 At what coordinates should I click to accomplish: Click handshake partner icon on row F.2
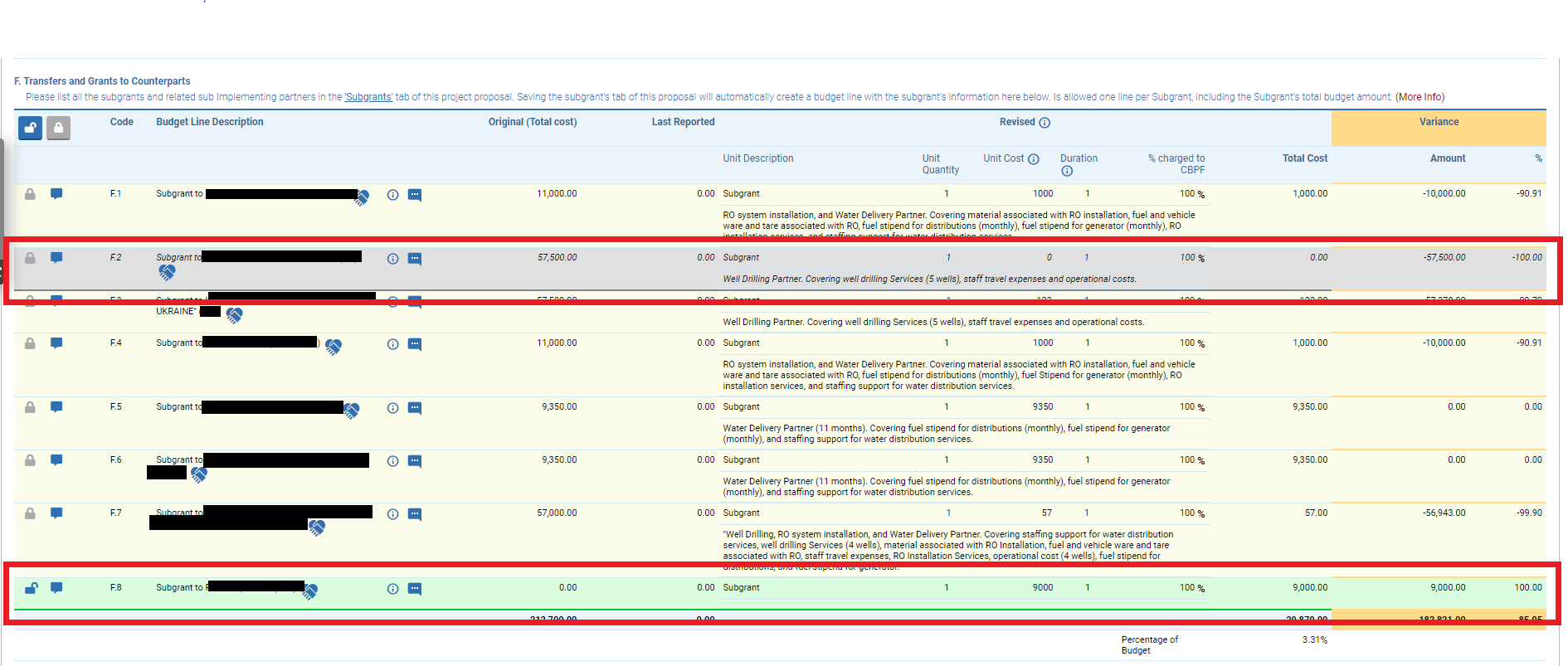pos(167,272)
